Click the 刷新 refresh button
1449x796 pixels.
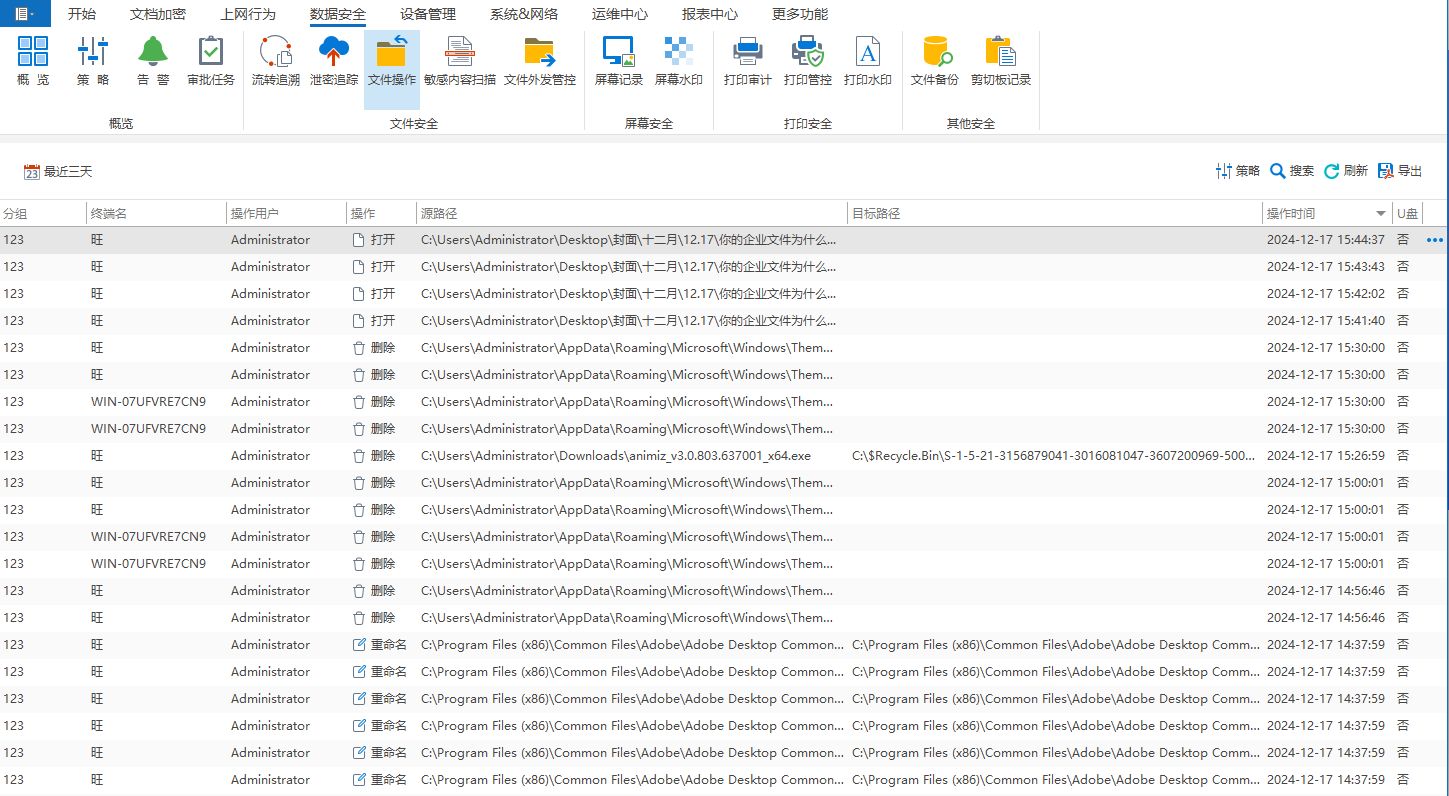click(1346, 171)
